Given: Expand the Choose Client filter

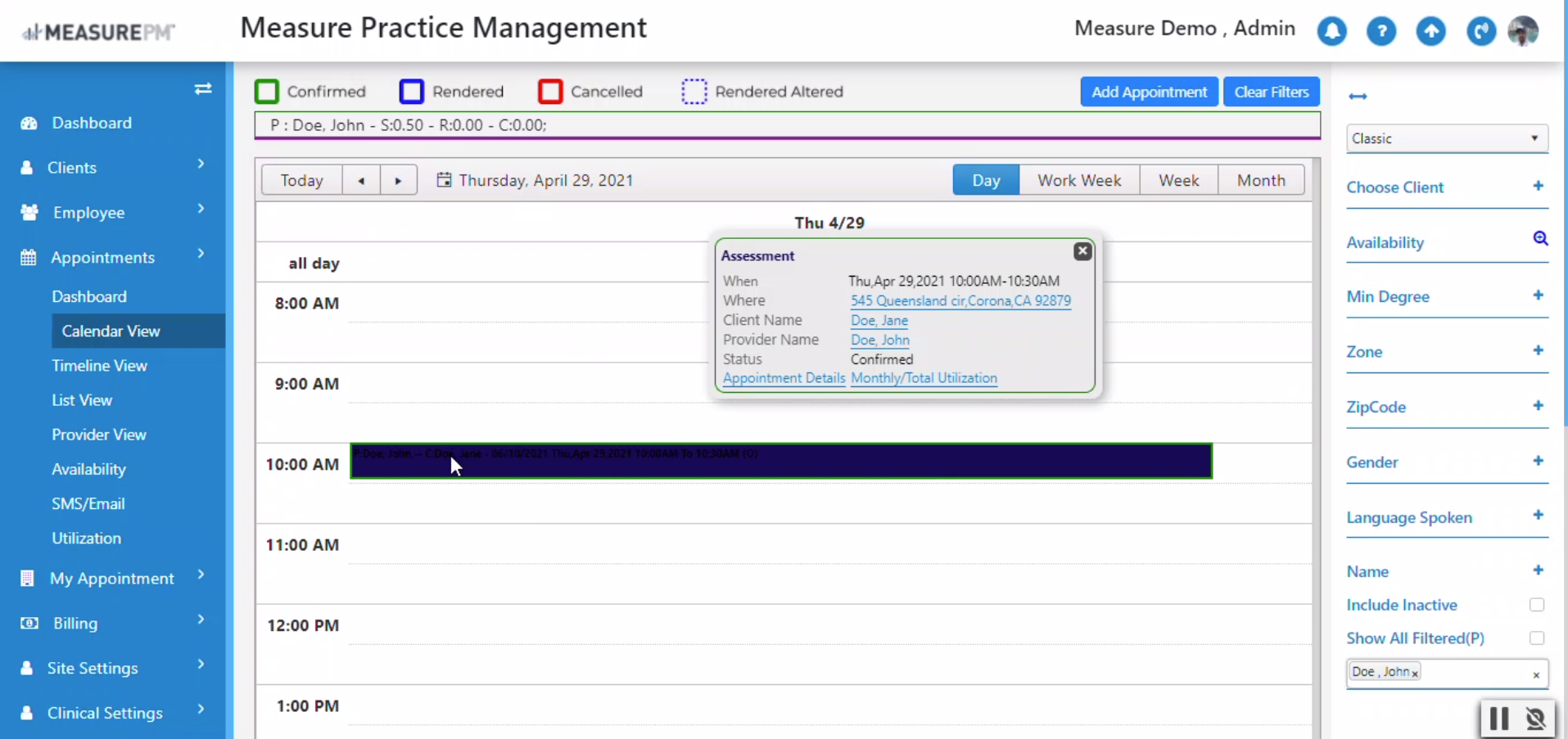Looking at the screenshot, I should pos(1538,186).
